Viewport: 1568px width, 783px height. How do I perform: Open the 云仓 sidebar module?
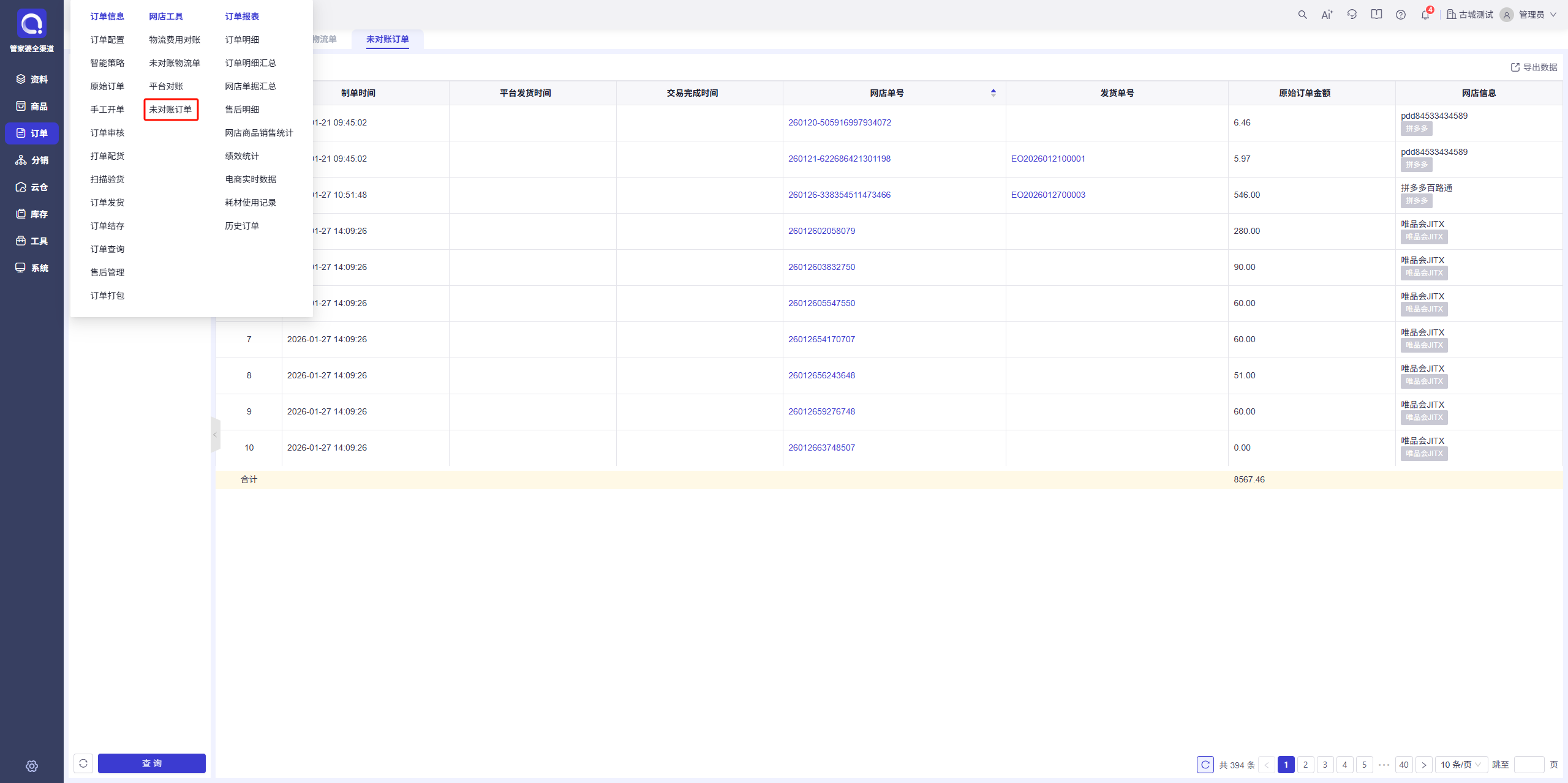pos(32,187)
